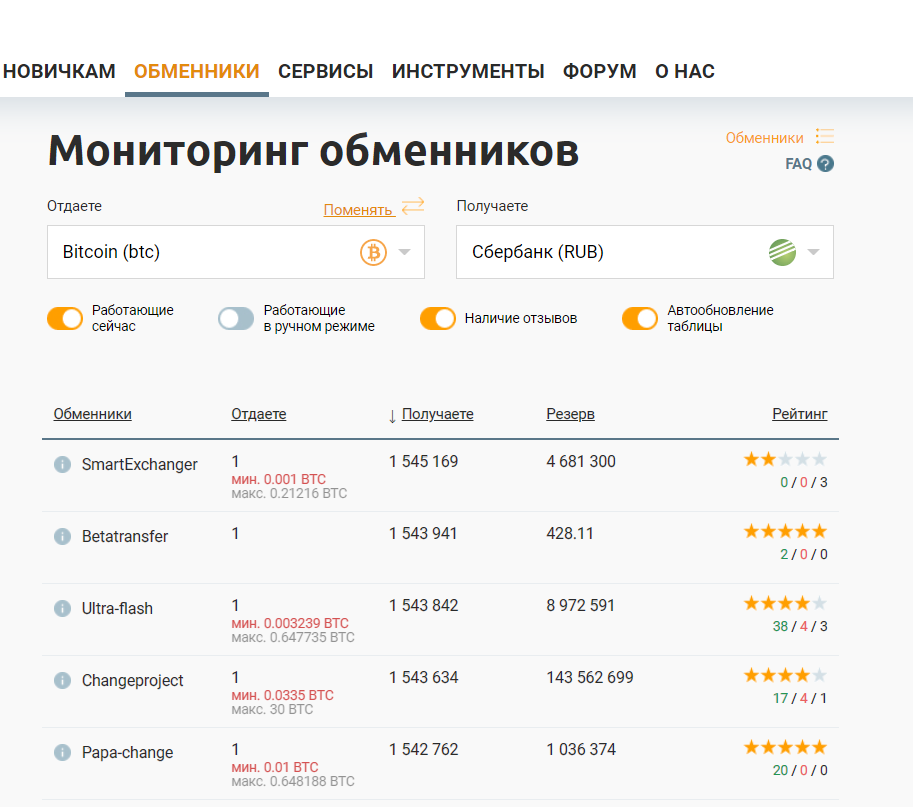Click the rate value 1 545 169
The width and height of the screenshot is (913, 807).
click(x=423, y=462)
